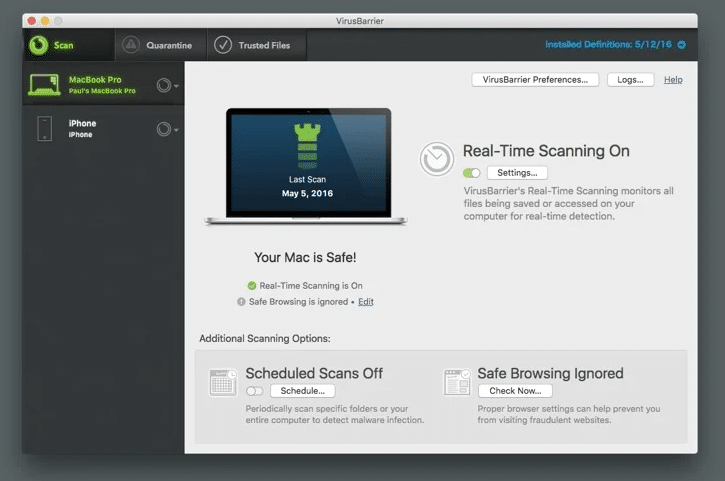Click the Safe Browsing page icon
Image resolution: width=725 pixels, height=481 pixels.
click(x=457, y=382)
